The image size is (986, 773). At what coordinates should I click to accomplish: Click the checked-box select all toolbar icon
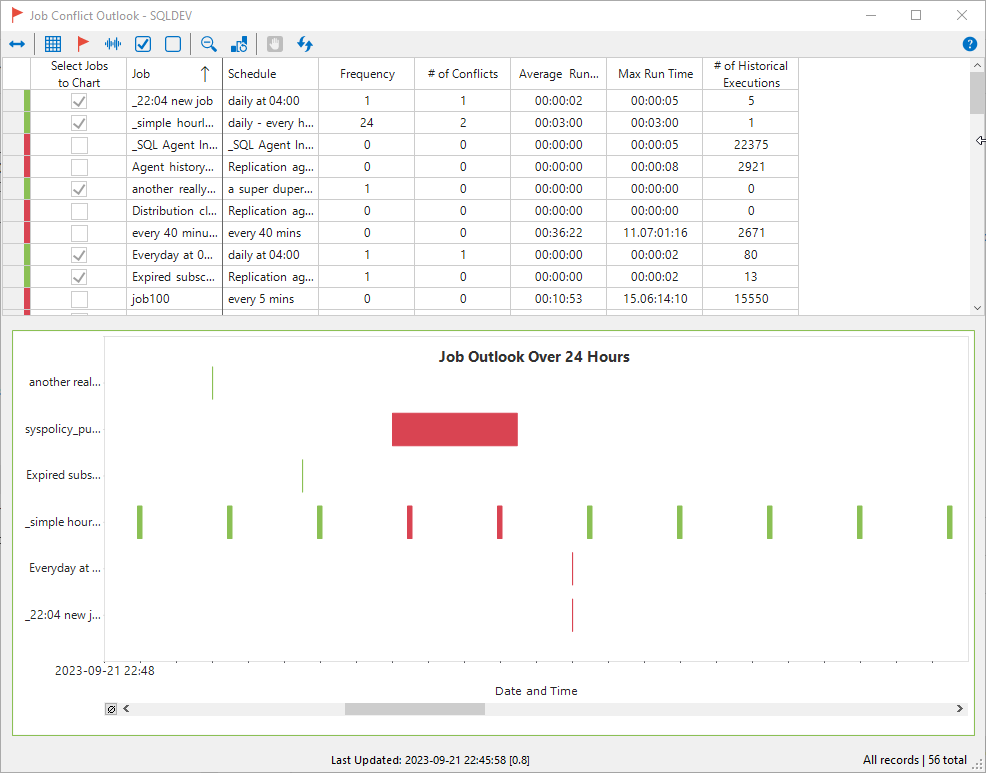coord(143,44)
